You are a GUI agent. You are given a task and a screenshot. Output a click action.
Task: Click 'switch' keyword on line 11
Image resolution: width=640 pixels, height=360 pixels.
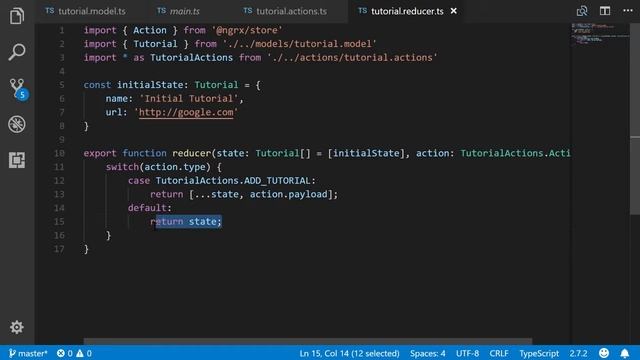point(122,167)
